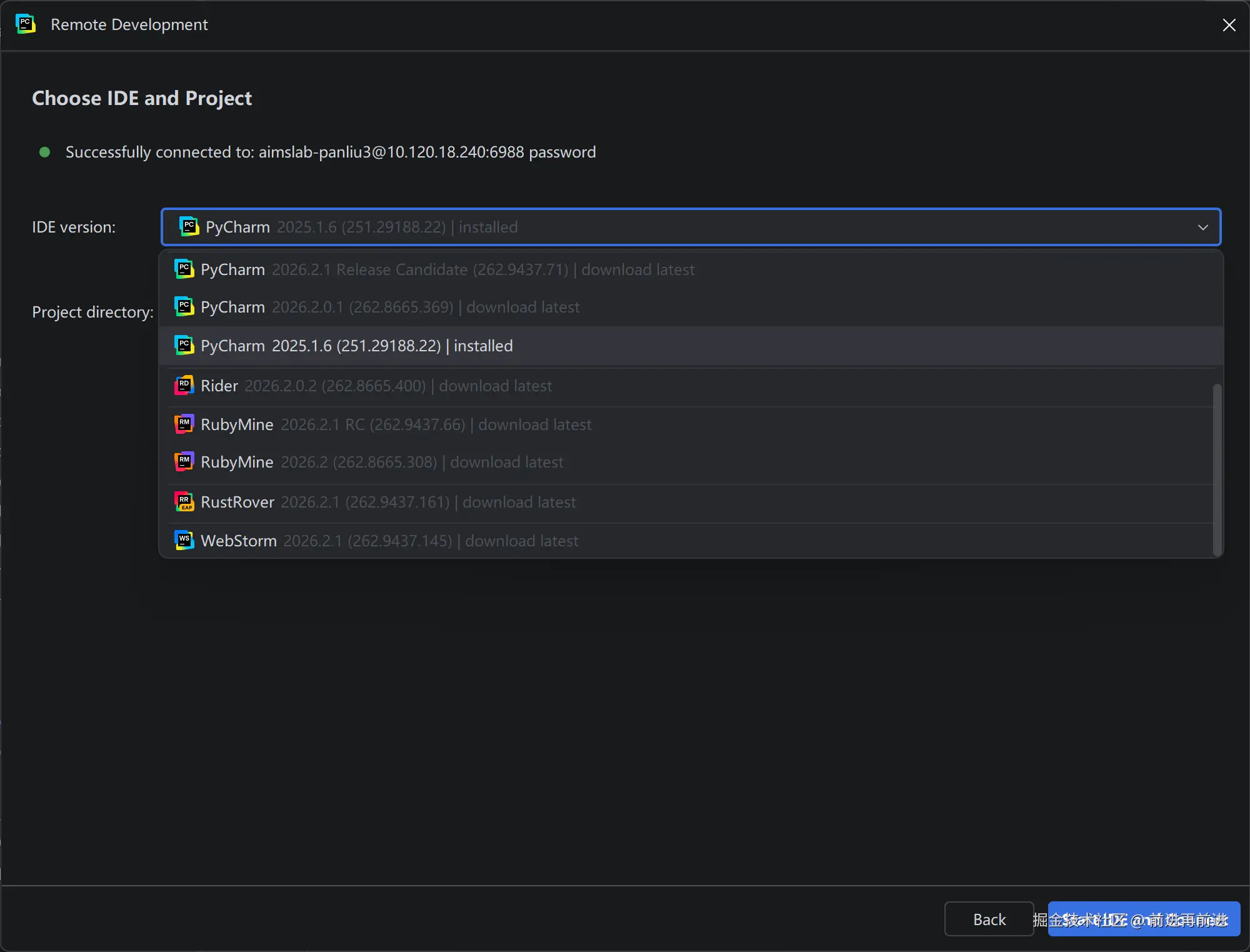The image size is (1250, 952).
Task: Click the icon beside PyCharm 2026.2.1 Release Candidate
Action: pyautogui.click(x=184, y=269)
